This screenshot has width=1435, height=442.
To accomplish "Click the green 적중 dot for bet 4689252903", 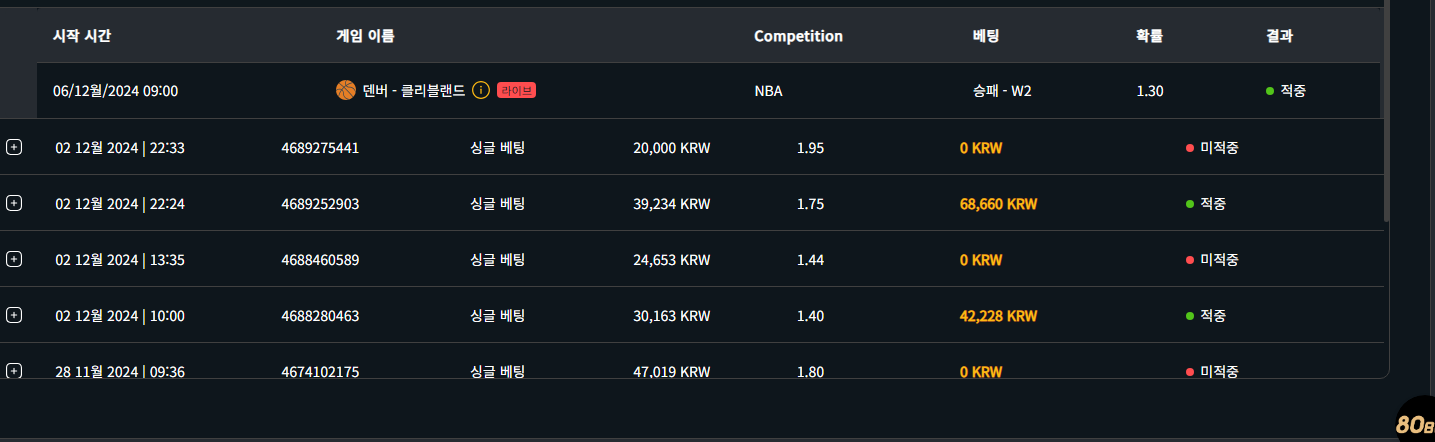I will [1190, 204].
